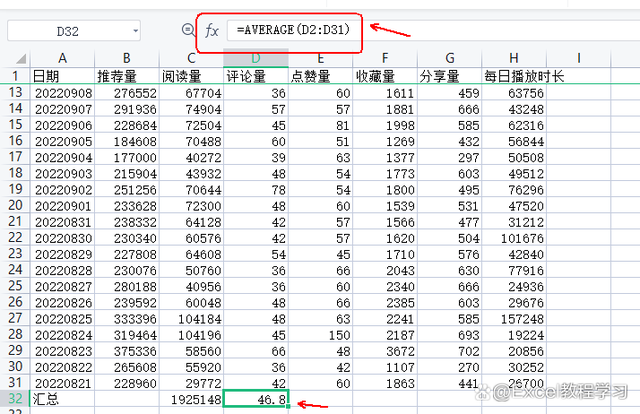Select column B header
The height and width of the screenshot is (414, 640).
tap(127, 58)
